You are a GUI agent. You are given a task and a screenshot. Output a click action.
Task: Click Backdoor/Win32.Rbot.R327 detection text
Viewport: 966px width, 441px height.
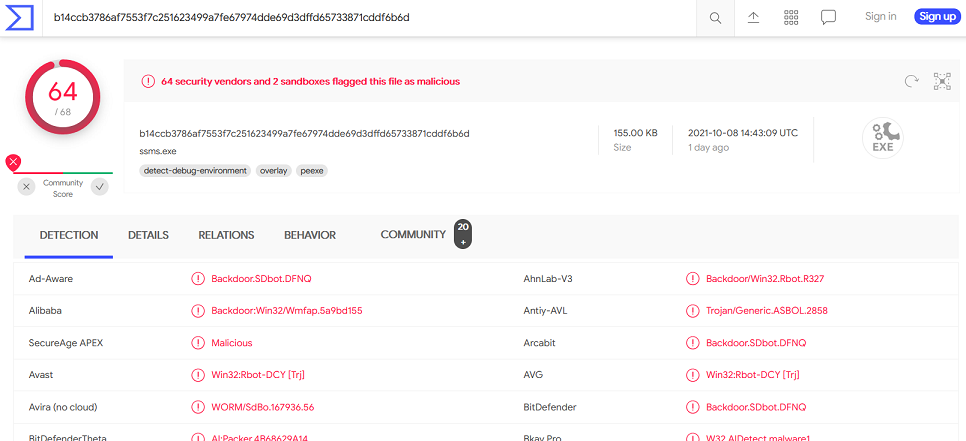pyautogui.click(x=765, y=279)
